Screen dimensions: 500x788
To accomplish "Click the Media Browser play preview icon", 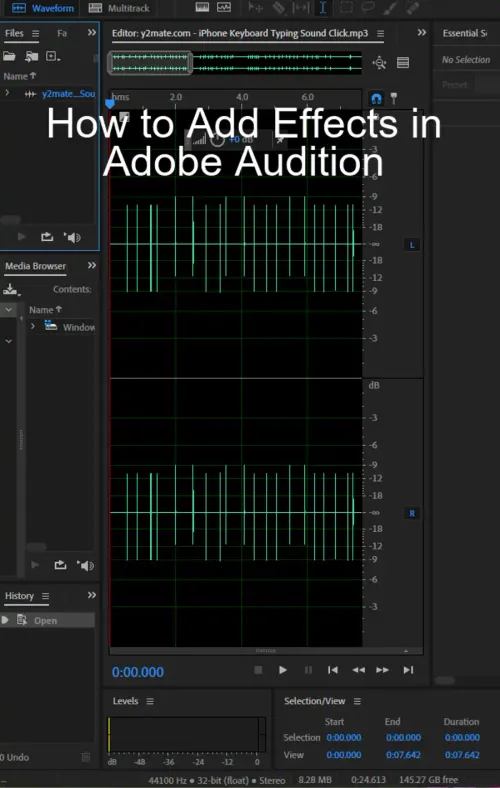I will pos(35,565).
